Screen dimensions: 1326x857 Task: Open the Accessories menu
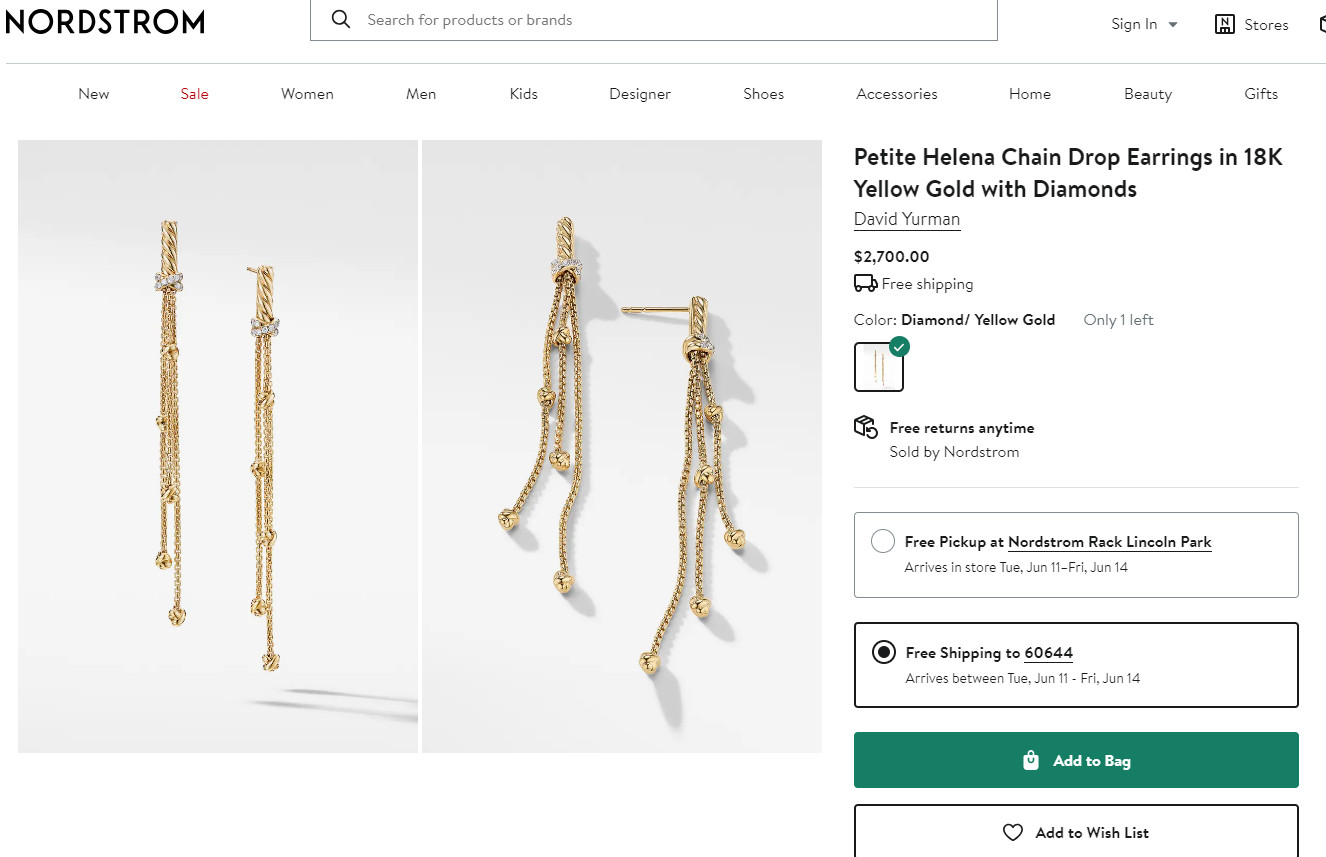(x=896, y=94)
